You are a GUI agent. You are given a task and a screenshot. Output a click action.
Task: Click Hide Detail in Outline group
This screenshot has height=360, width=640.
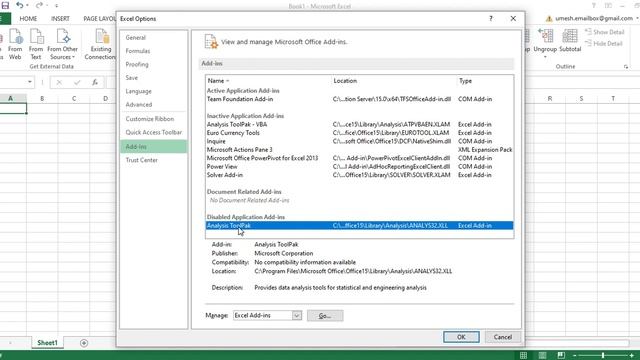604,43
